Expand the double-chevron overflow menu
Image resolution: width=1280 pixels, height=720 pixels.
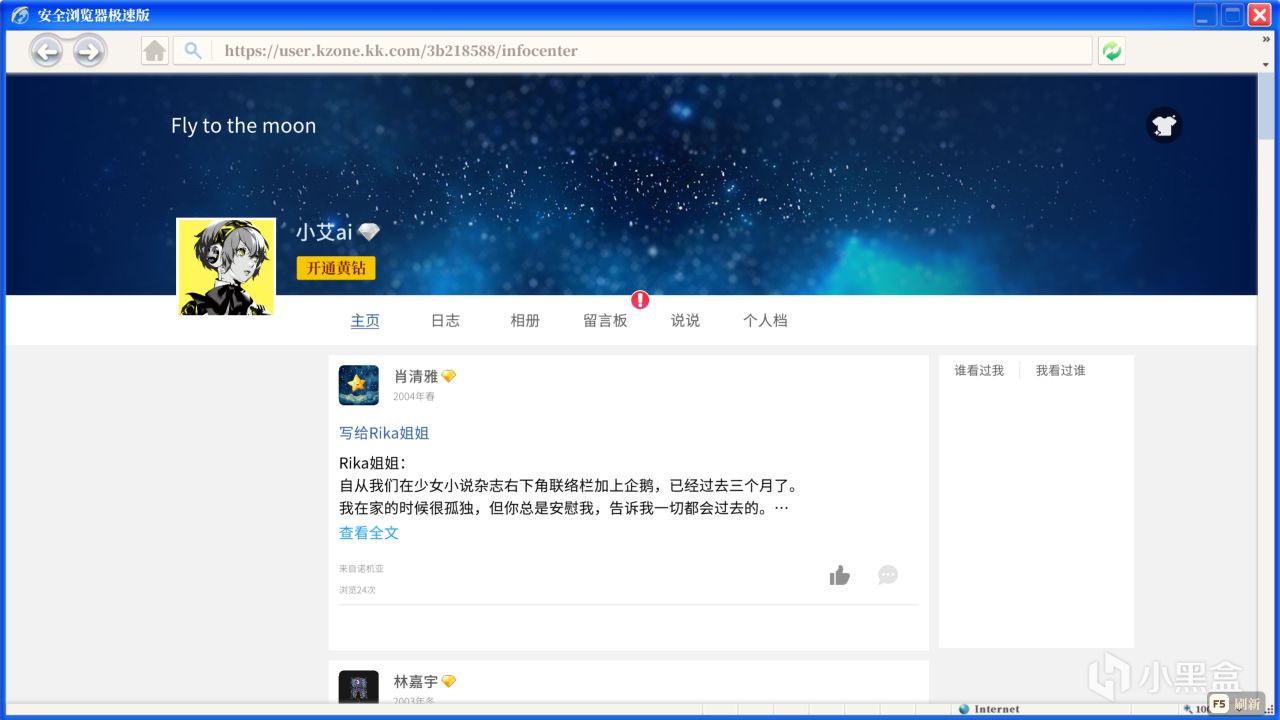click(x=1266, y=39)
